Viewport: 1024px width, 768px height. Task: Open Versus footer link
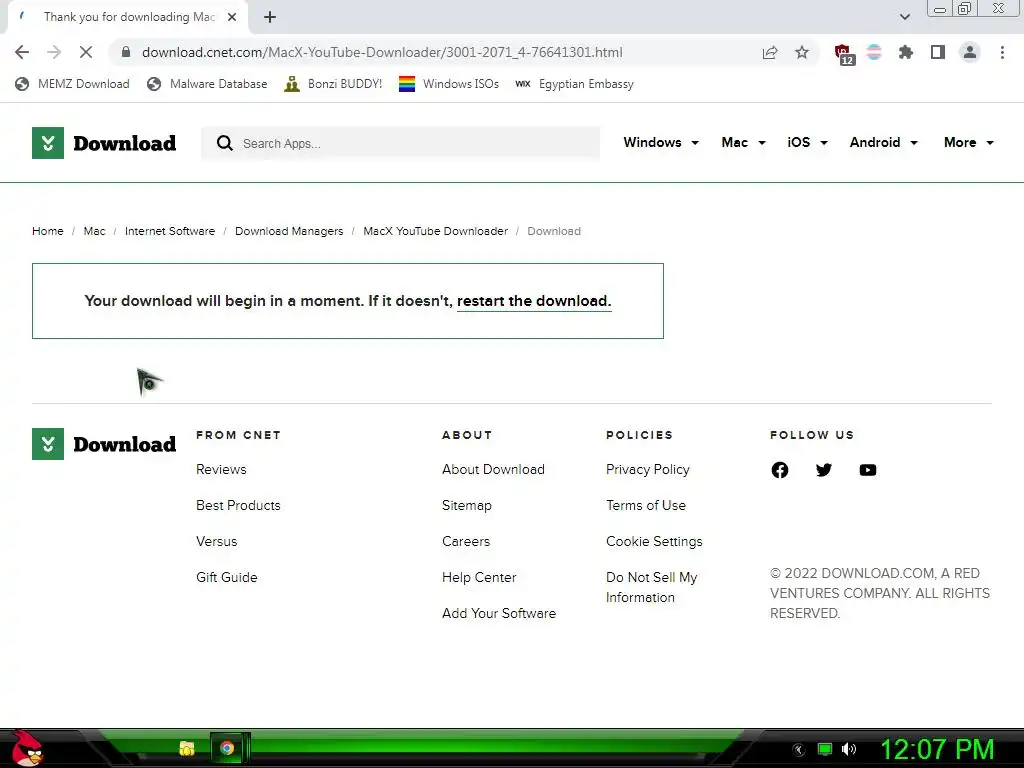[x=217, y=541]
